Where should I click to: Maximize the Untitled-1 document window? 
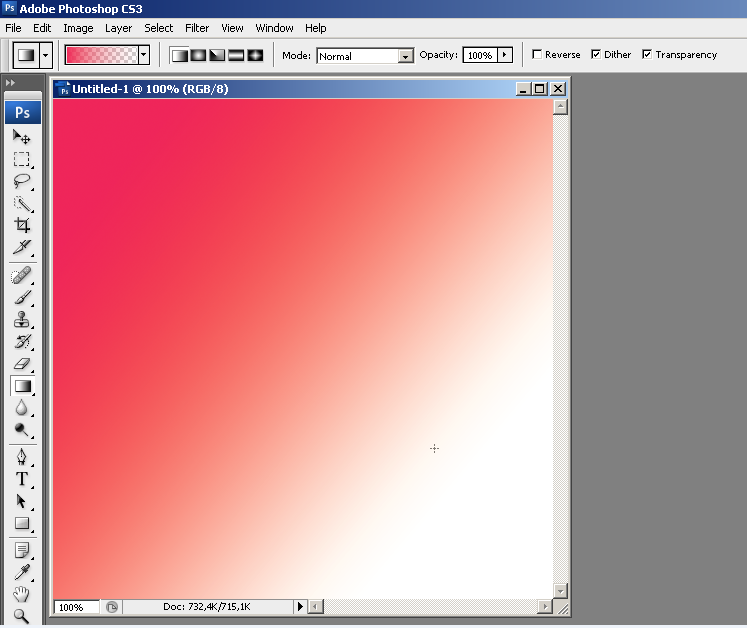click(x=540, y=89)
